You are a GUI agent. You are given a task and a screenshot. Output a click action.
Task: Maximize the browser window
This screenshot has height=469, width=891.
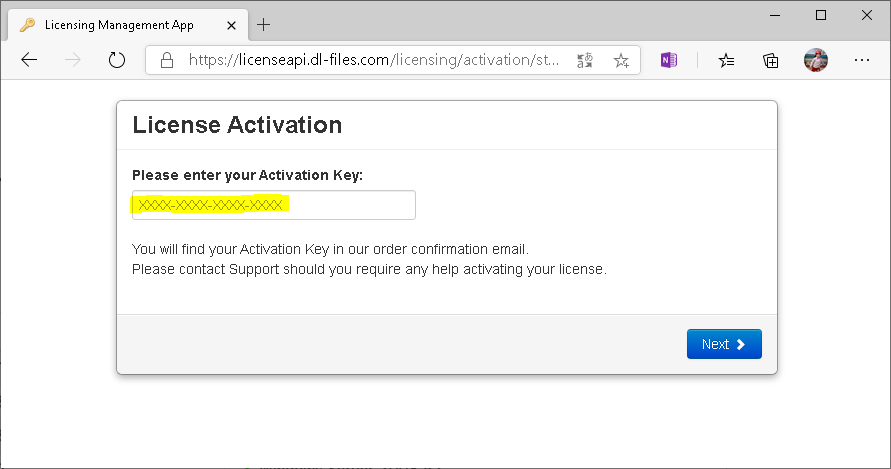tap(821, 15)
